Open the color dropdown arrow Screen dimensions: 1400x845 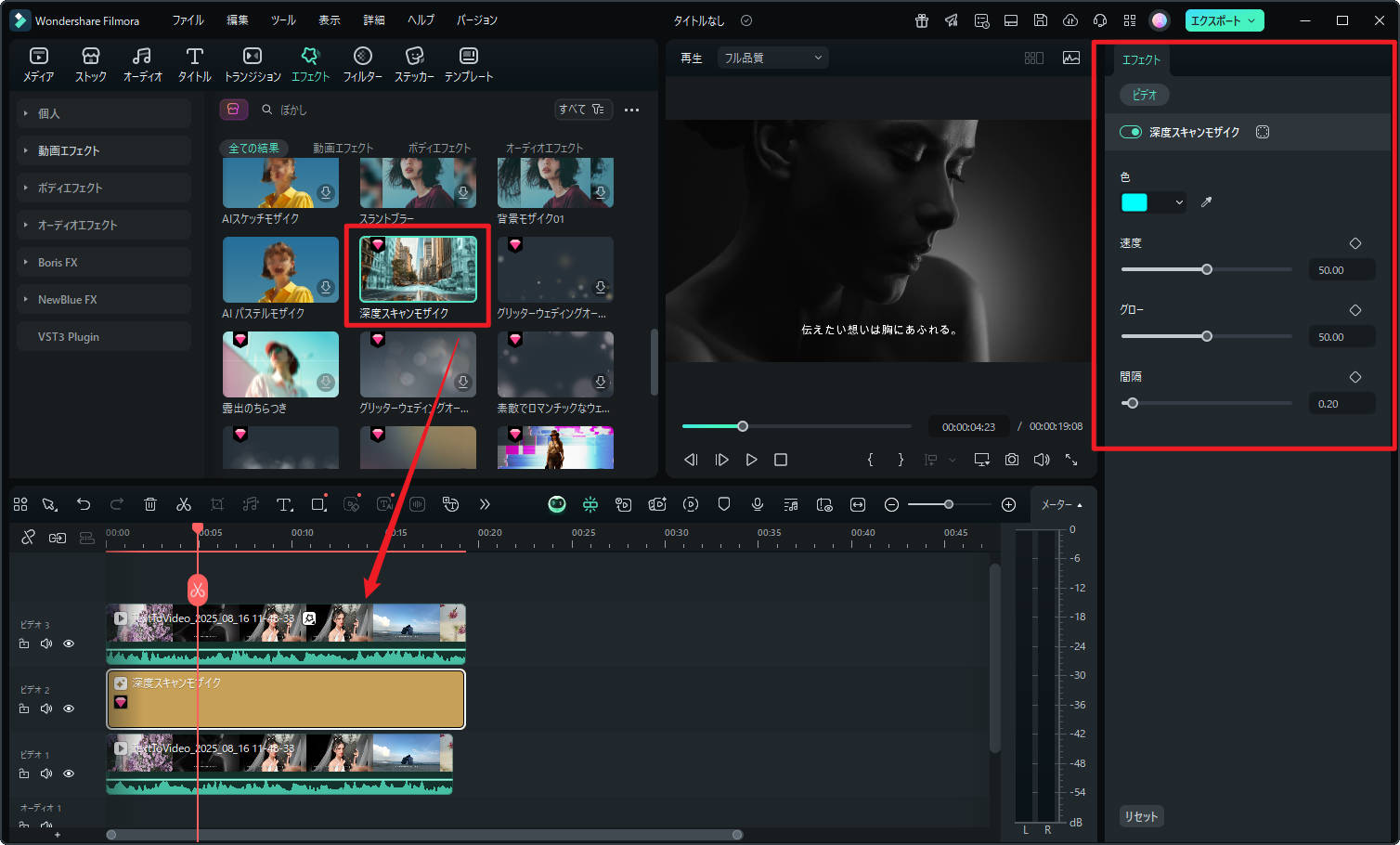tap(1179, 202)
